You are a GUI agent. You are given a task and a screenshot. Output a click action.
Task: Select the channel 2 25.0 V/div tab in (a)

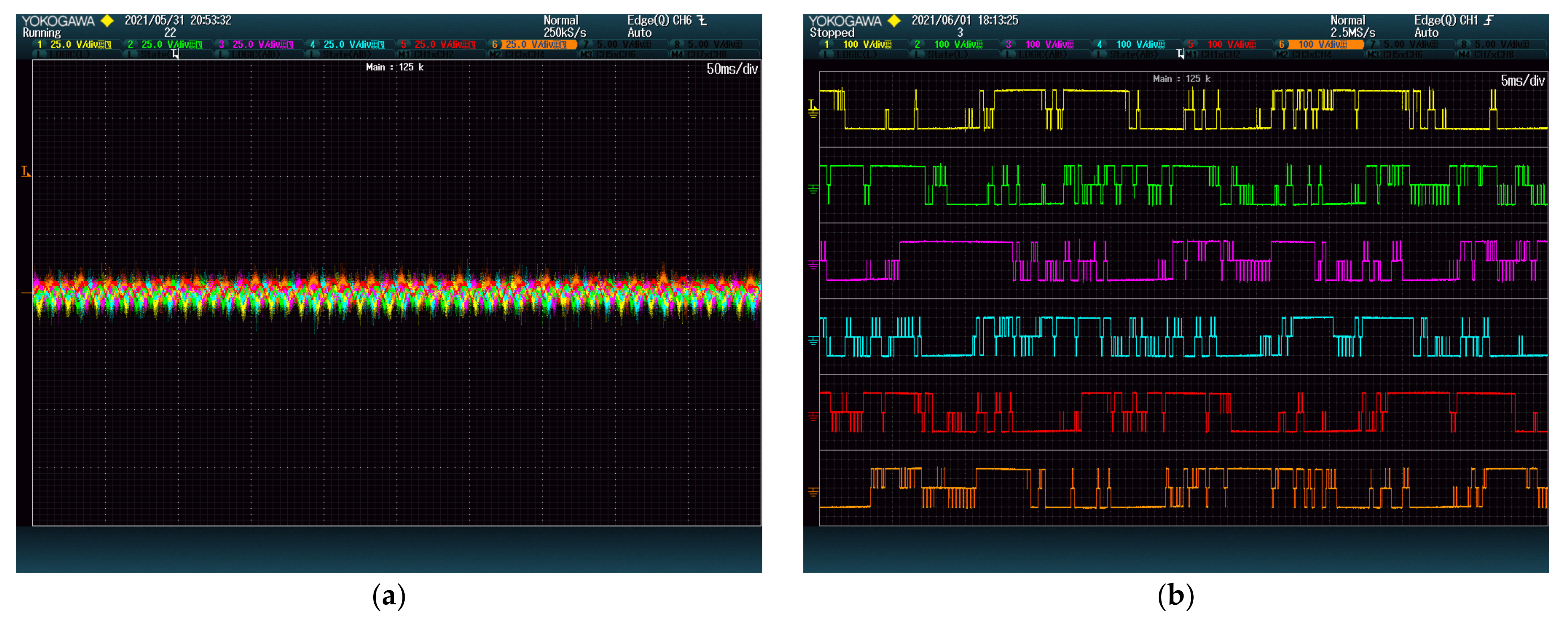165,44
